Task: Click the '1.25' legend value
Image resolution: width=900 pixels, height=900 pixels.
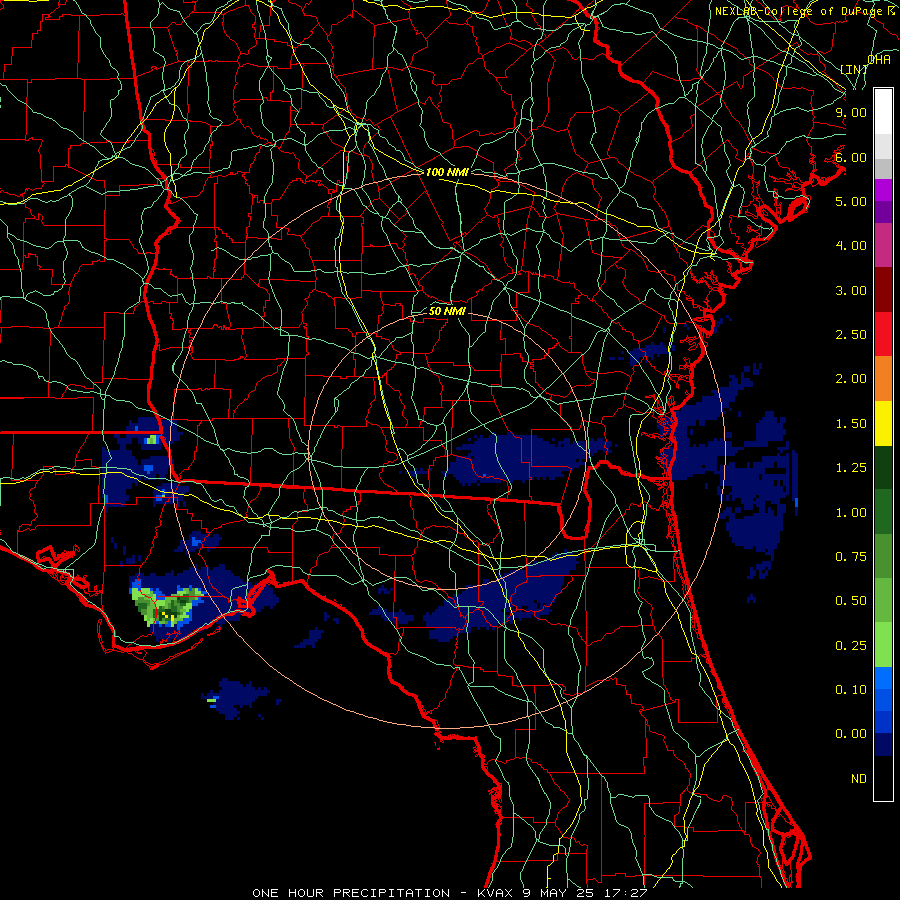Action: (851, 468)
